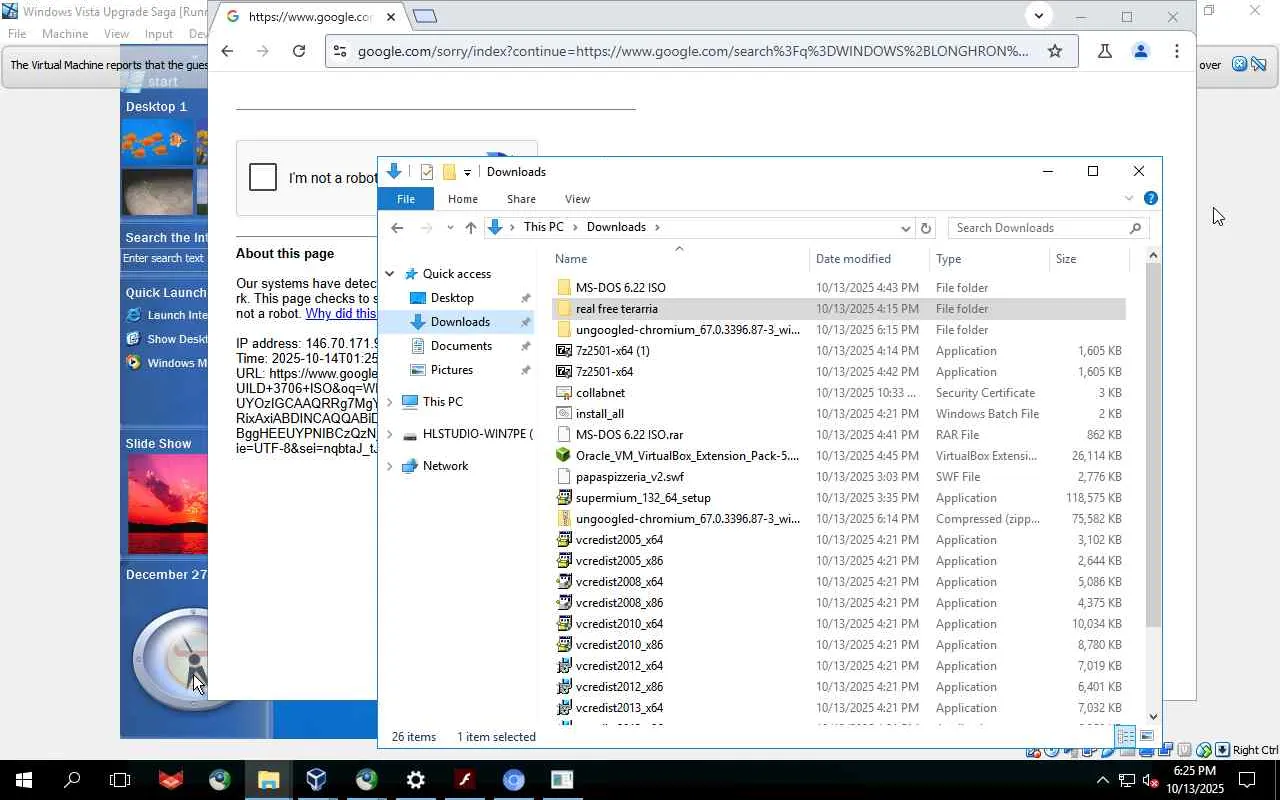Open the File tab in Explorer
The width and height of the screenshot is (1280, 800).
pos(405,199)
